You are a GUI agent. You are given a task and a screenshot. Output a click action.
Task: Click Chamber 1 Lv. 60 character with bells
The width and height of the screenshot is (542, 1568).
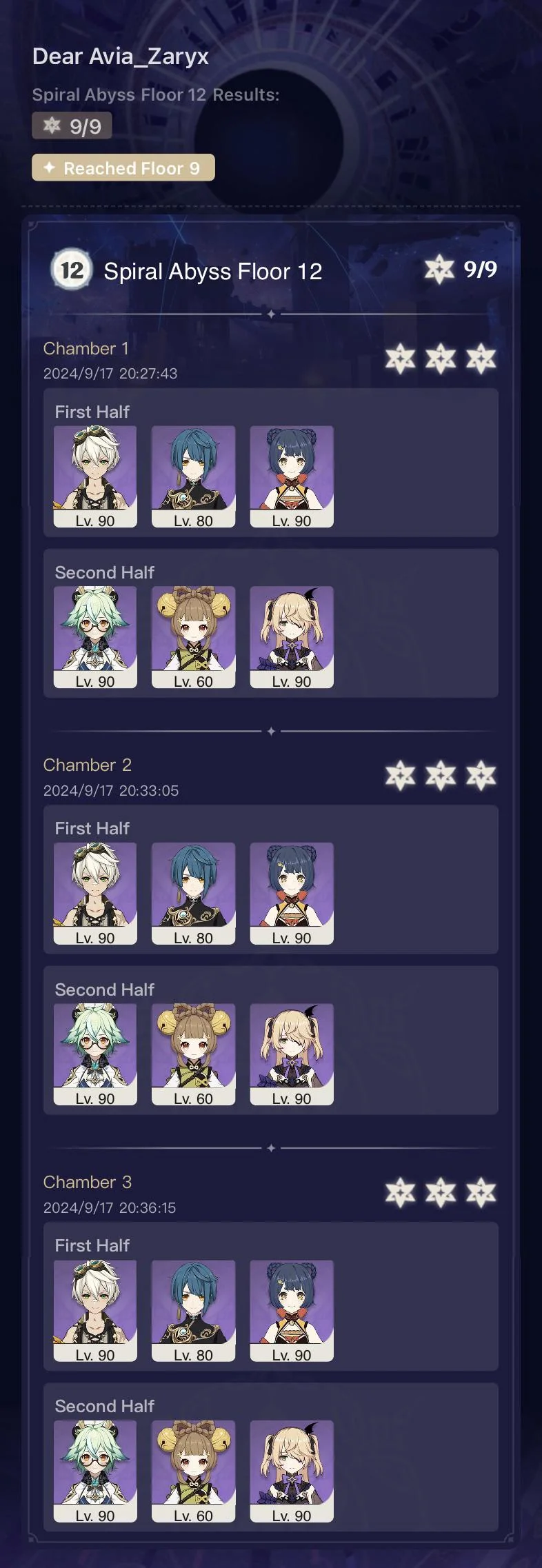click(193, 637)
